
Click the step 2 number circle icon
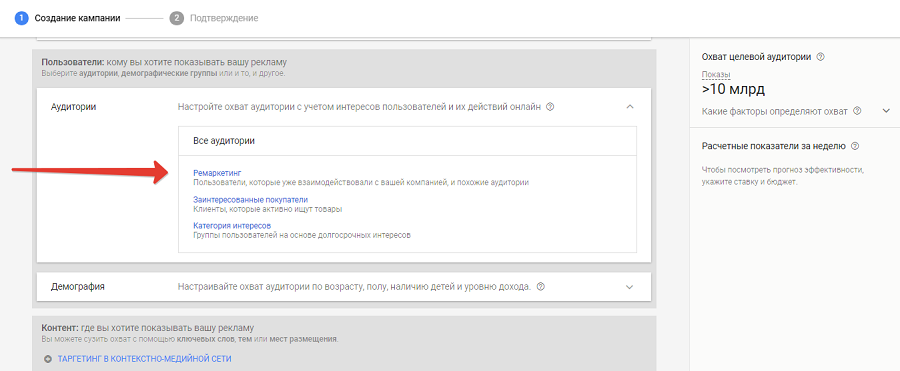pos(176,18)
